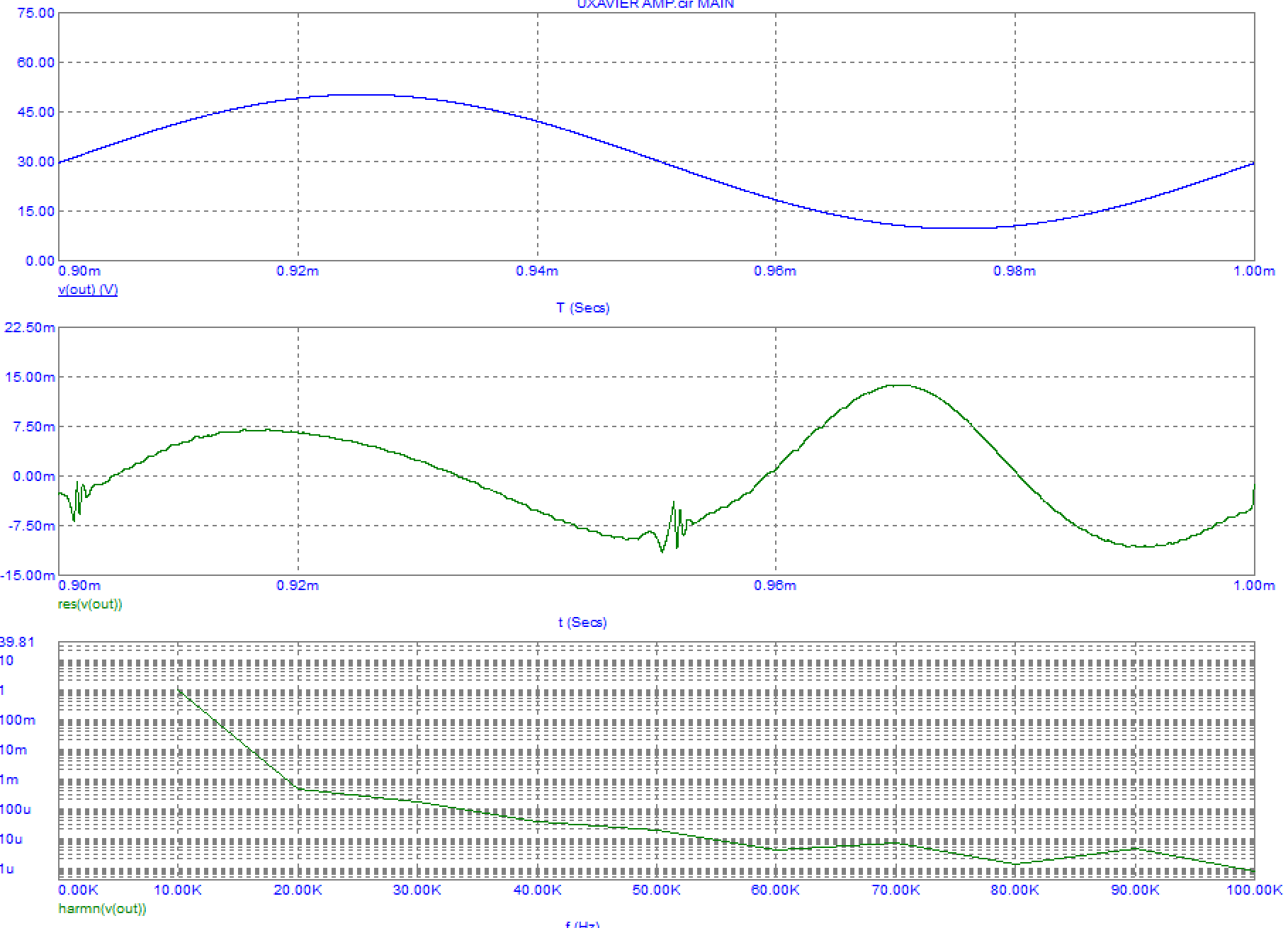Click the '80.00K' frequency label
Screen dimensions: 1288x928
(1015, 890)
